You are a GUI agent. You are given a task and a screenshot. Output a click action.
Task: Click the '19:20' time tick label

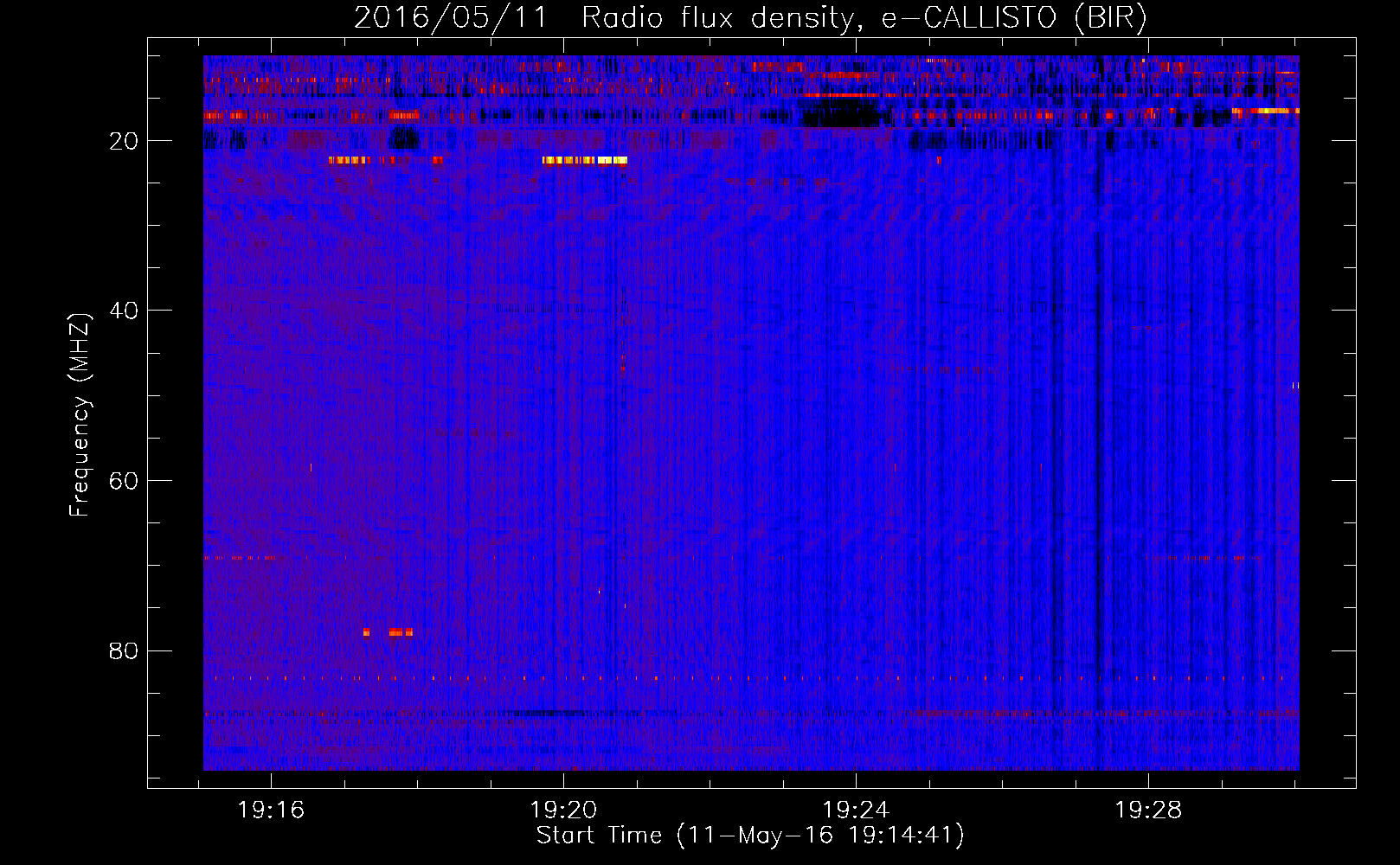563,811
